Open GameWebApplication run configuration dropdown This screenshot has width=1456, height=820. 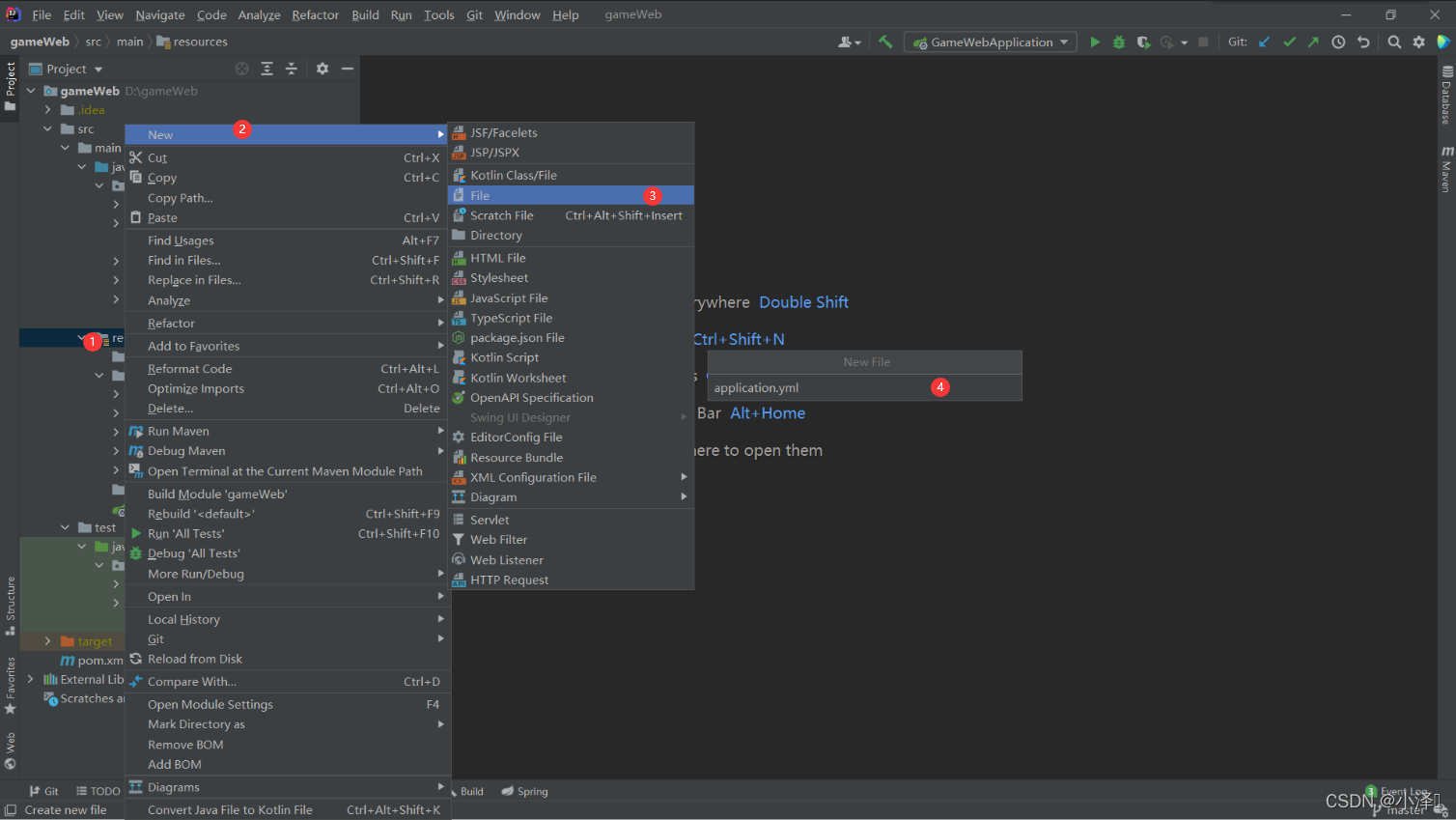point(991,42)
